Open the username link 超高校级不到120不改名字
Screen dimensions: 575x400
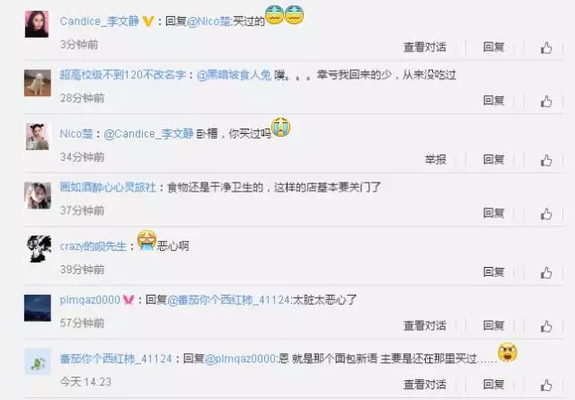tap(122, 75)
